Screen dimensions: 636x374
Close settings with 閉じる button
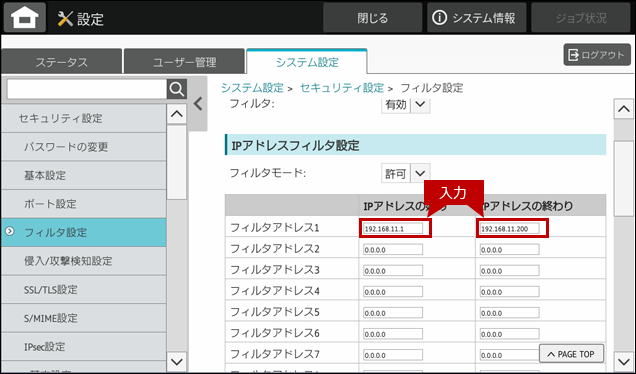pyautogui.click(x=372, y=17)
